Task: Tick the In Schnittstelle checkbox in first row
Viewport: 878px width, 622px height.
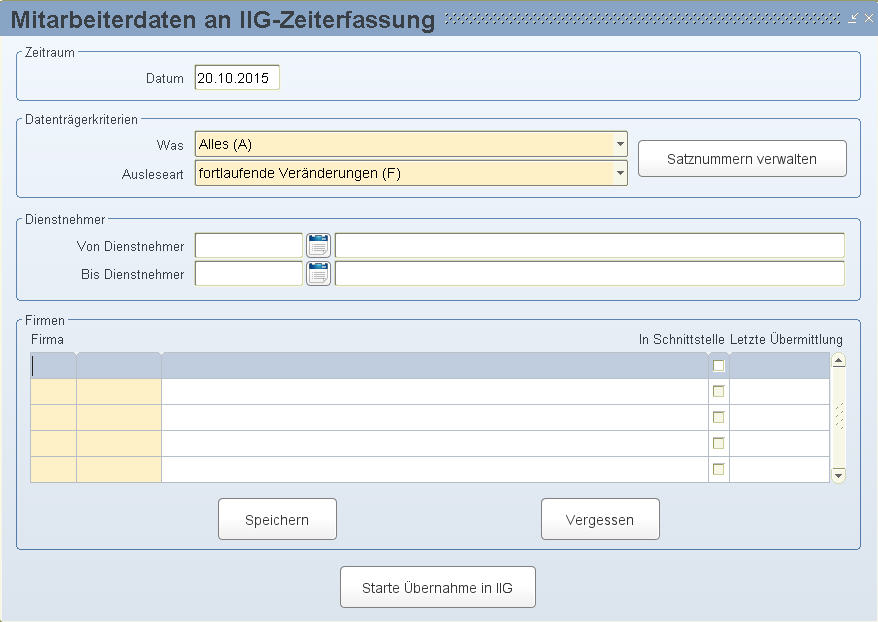Action: 718,366
